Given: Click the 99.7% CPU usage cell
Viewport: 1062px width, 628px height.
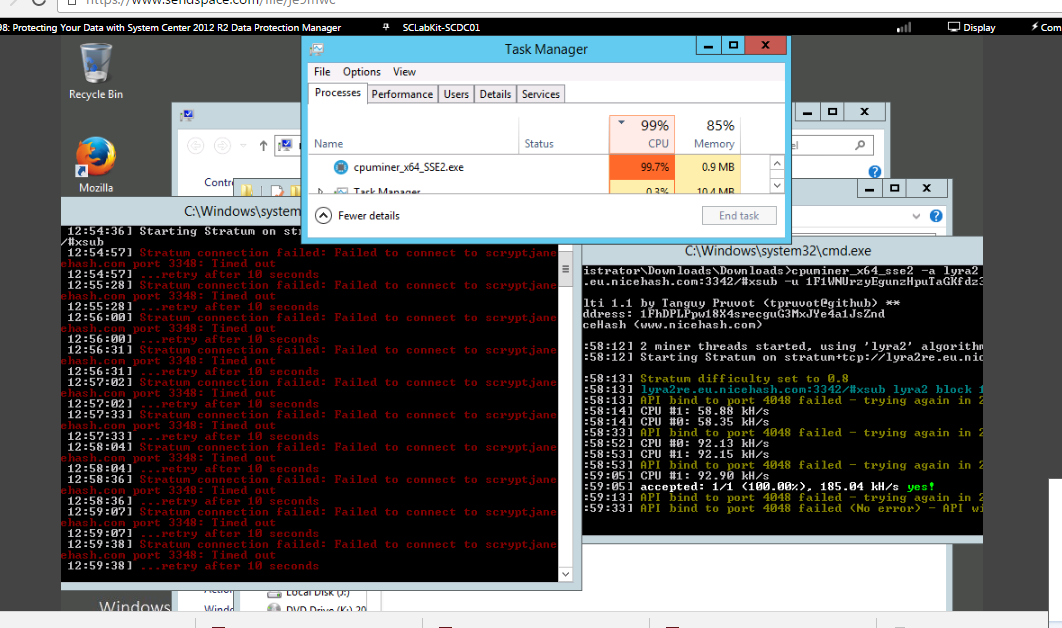Looking at the screenshot, I should pos(641,167).
